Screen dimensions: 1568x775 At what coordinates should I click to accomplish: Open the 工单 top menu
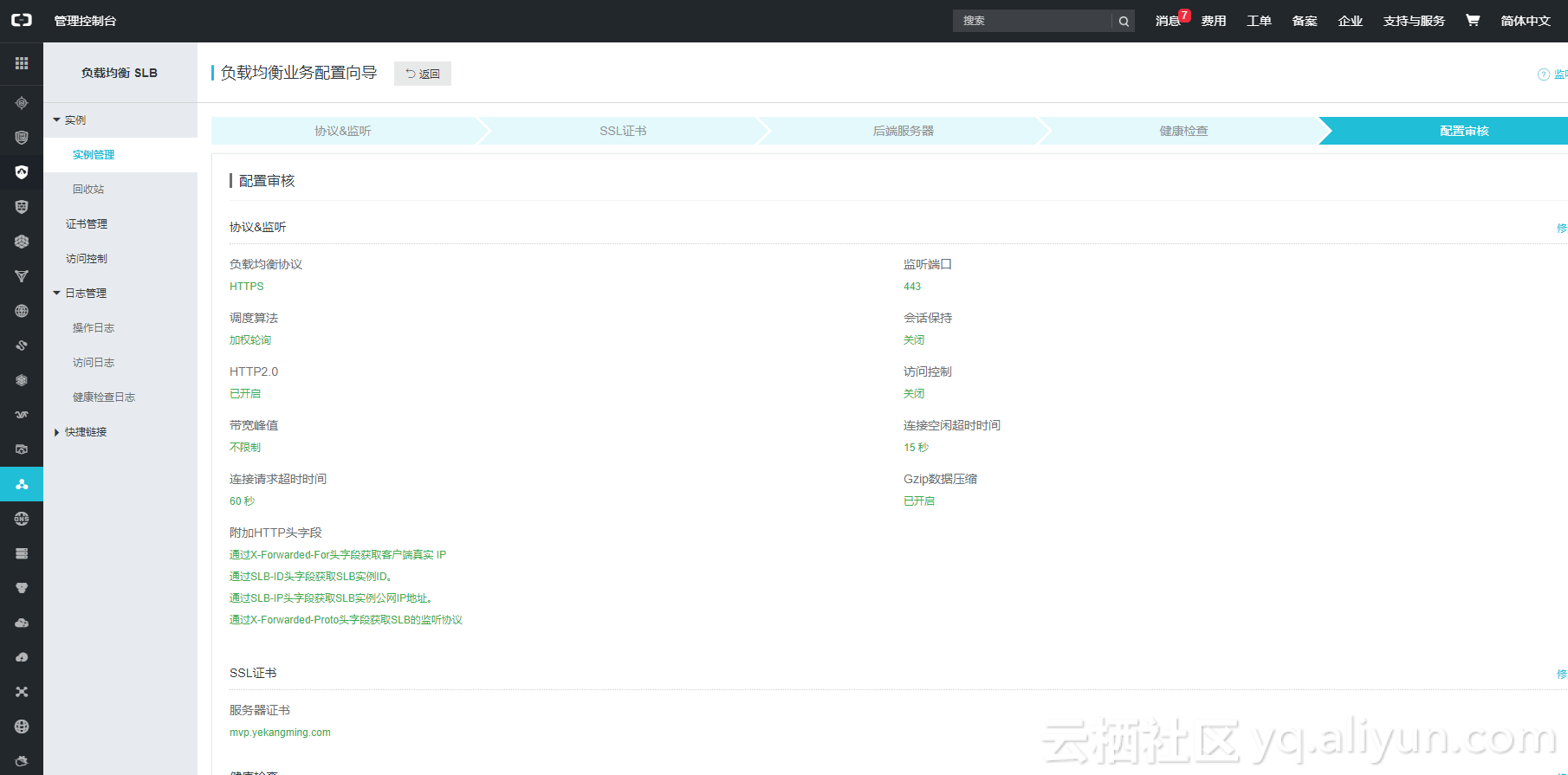(x=1259, y=21)
